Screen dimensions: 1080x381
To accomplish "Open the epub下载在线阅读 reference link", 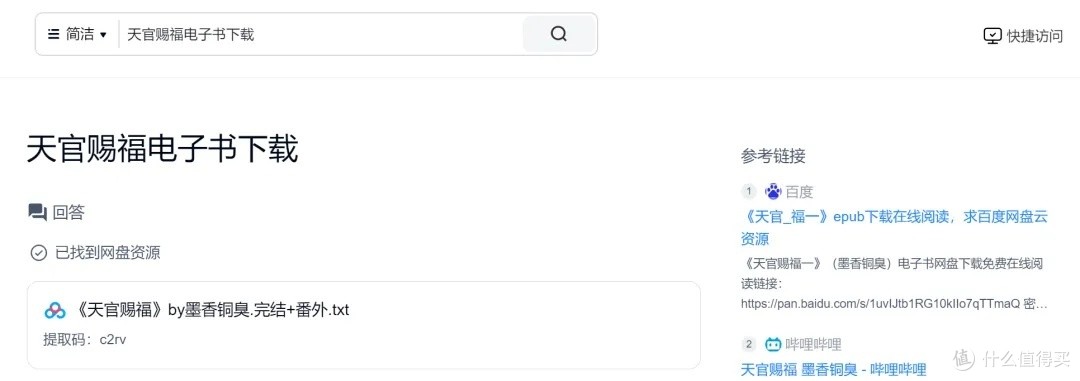I will (x=894, y=228).
